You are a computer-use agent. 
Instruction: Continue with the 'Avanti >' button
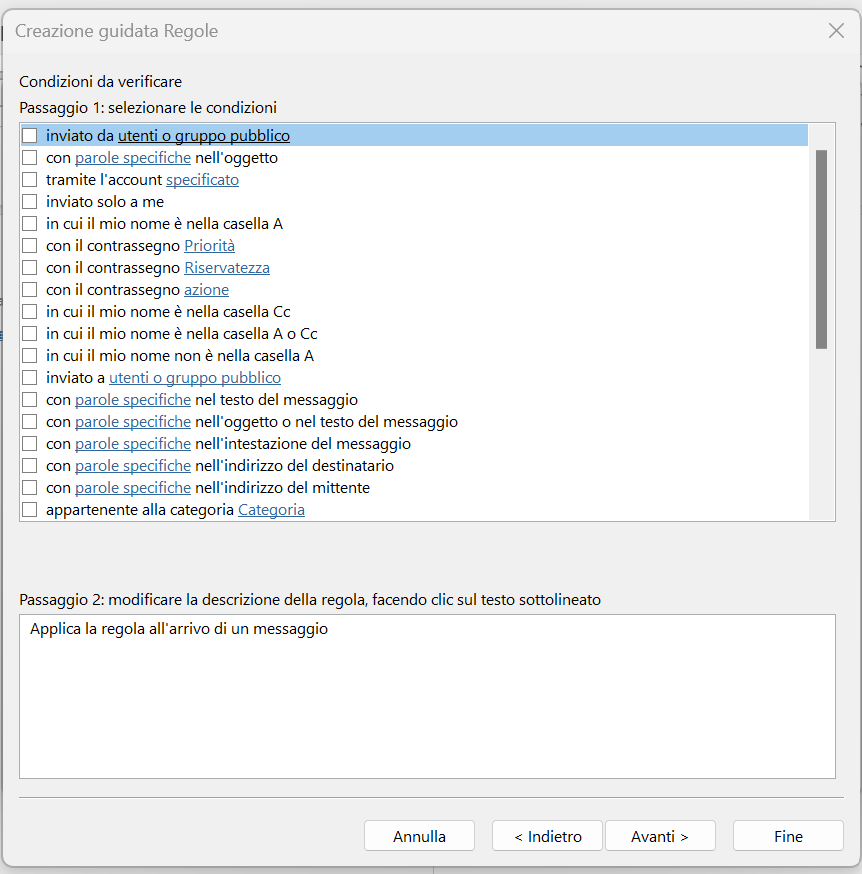660,836
